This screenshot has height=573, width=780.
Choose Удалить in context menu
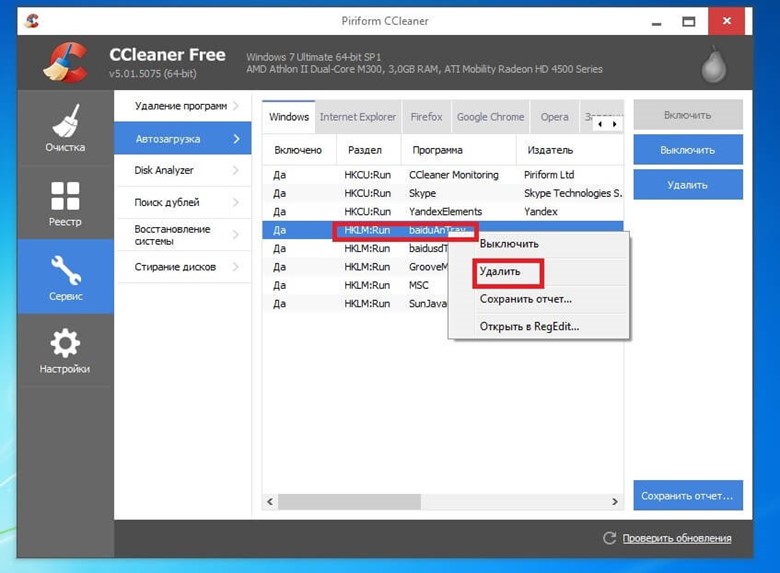click(539, 272)
